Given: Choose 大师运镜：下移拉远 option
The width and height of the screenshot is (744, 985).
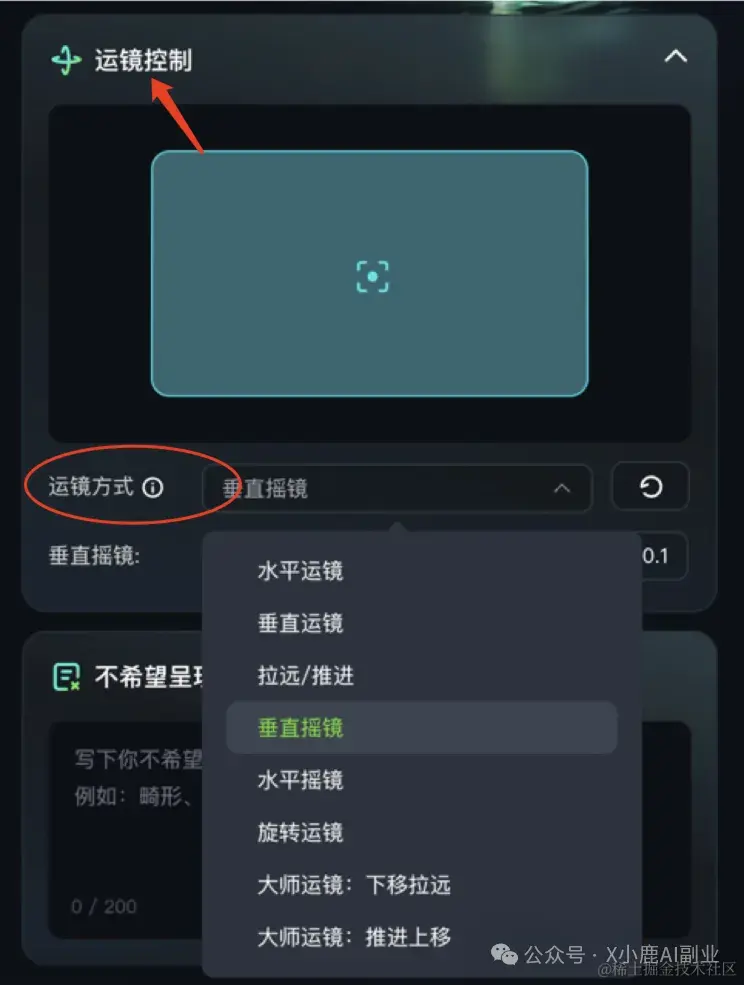Looking at the screenshot, I should [x=354, y=884].
